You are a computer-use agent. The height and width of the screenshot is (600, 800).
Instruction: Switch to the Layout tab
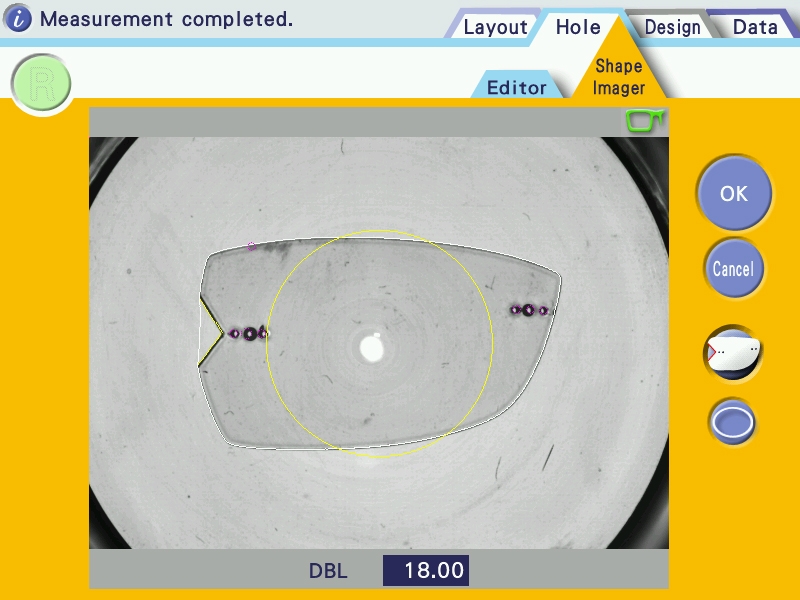click(494, 27)
